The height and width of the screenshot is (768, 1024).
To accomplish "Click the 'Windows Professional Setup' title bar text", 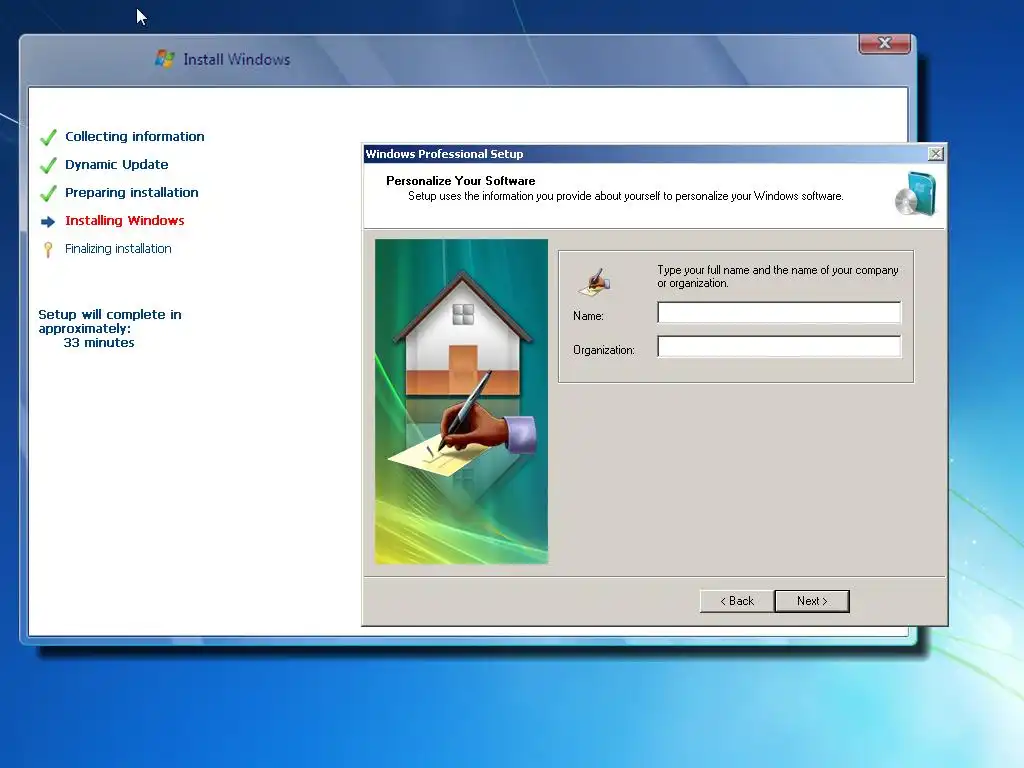I will coord(444,154).
